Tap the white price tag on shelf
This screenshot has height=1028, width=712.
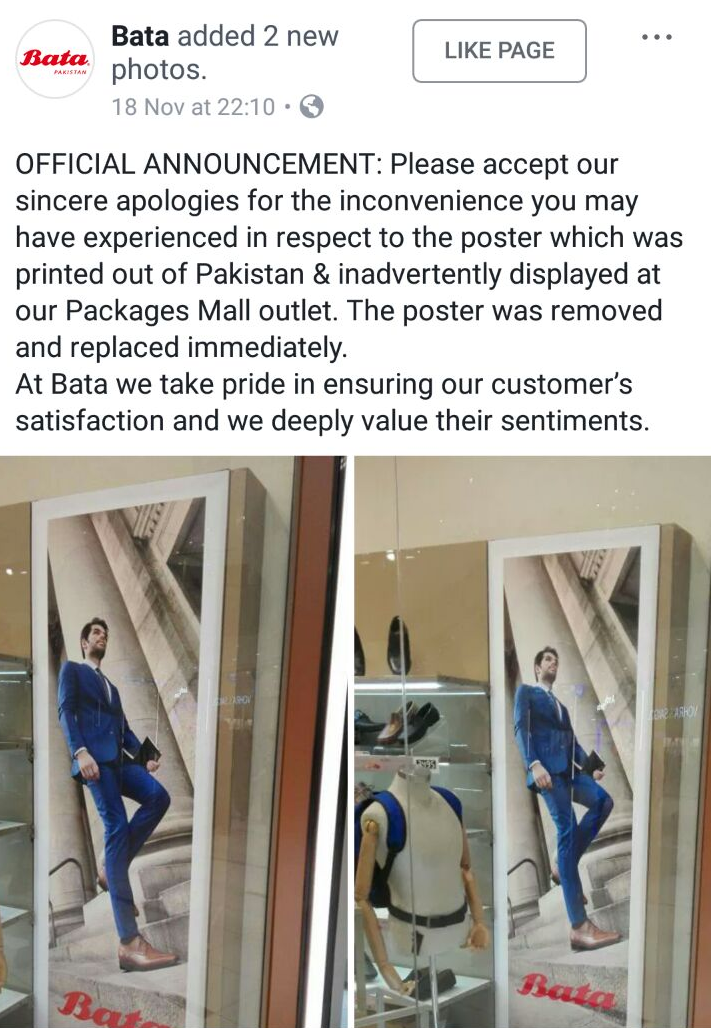pos(426,764)
